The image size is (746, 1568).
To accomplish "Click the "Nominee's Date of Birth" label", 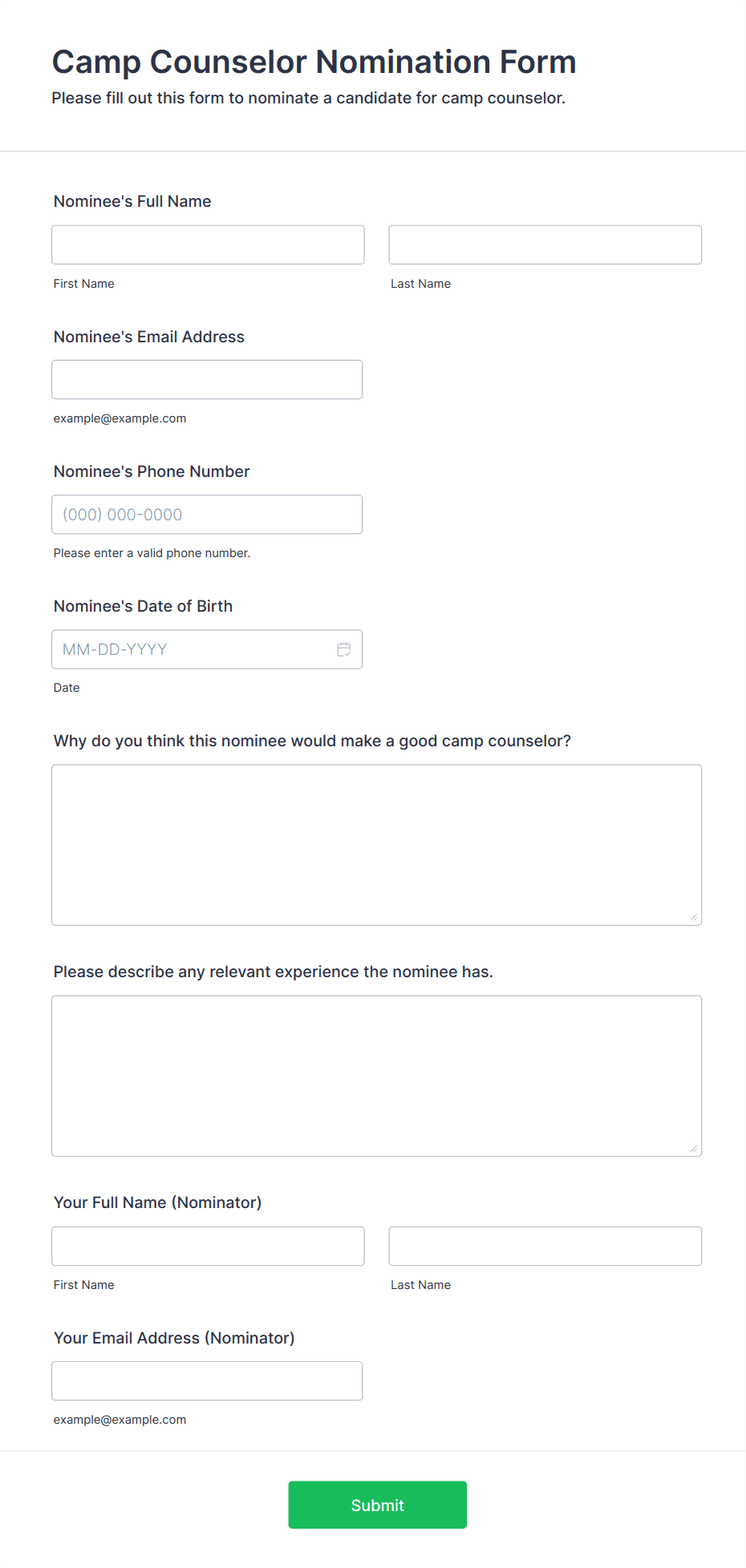I will (143, 606).
